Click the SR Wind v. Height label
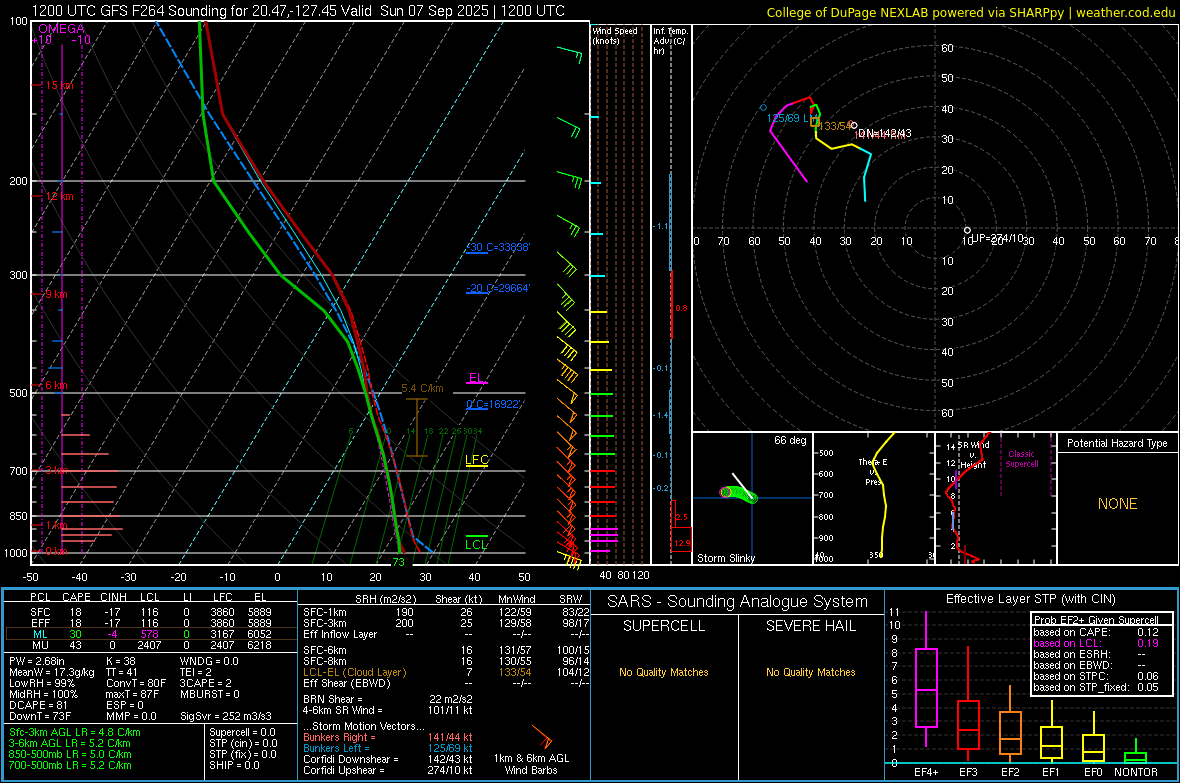This screenshot has height=783, width=1180. (x=973, y=455)
